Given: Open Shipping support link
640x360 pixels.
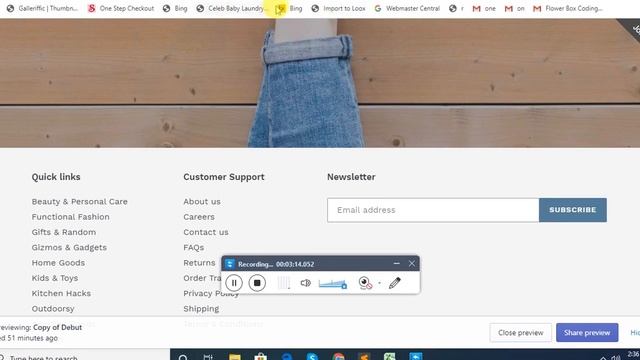Looking at the screenshot, I should pos(201,309).
